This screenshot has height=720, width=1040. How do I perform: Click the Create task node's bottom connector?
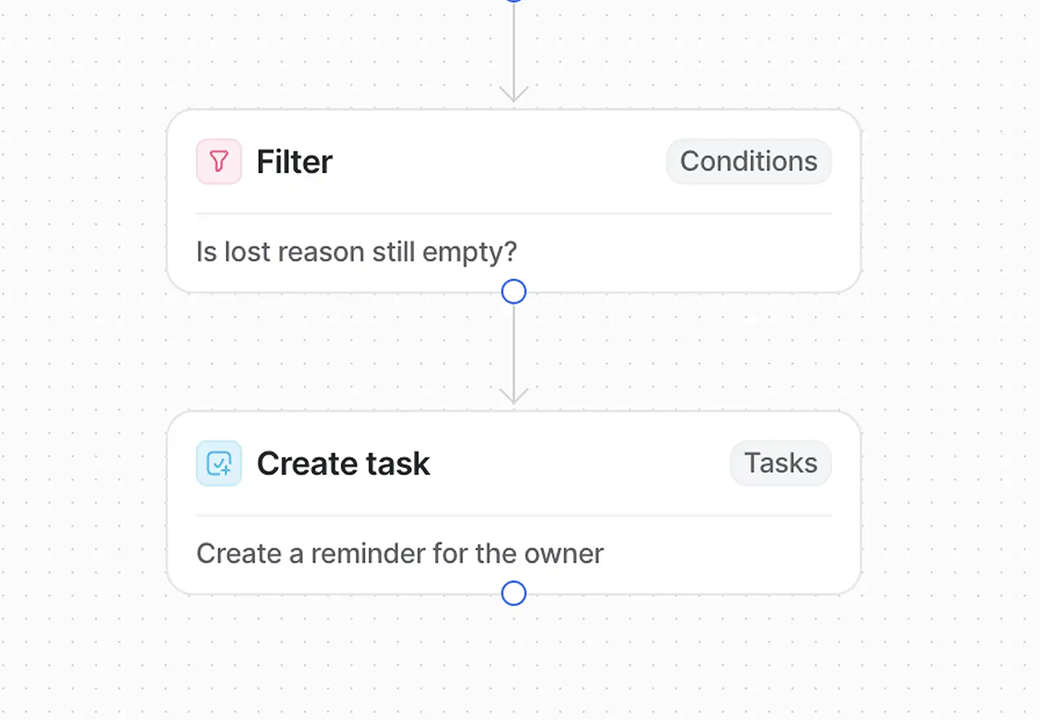coord(514,594)
